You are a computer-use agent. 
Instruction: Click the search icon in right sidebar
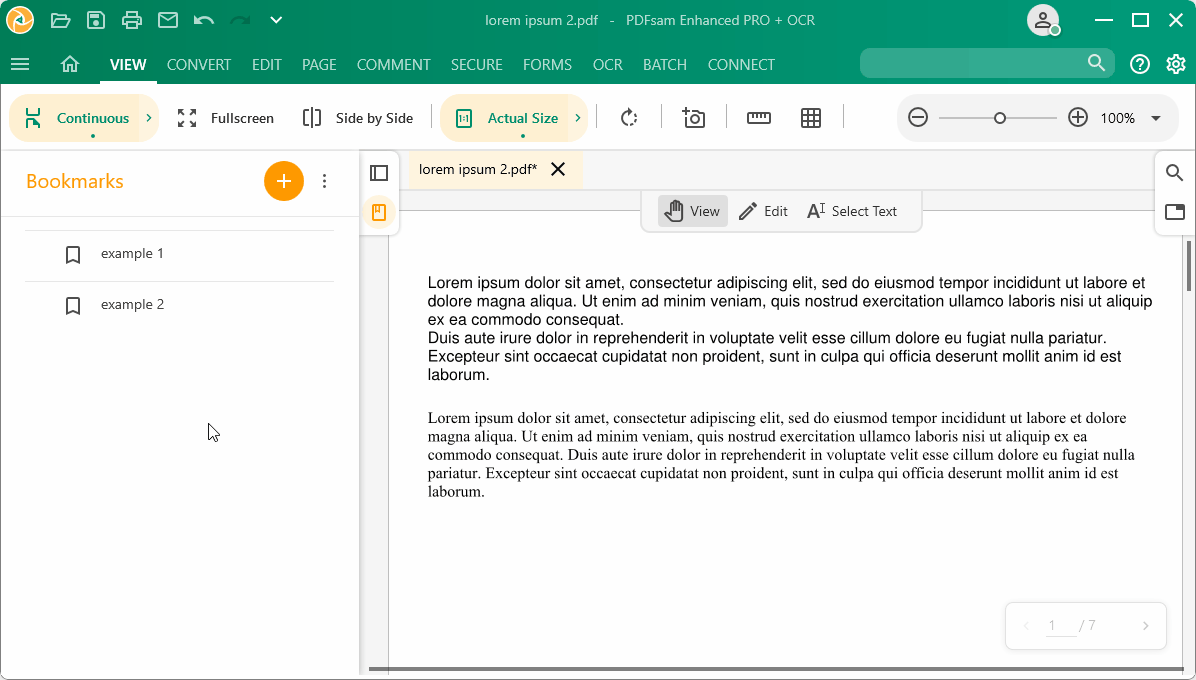pyautogui.click(x=1173, y=172)
